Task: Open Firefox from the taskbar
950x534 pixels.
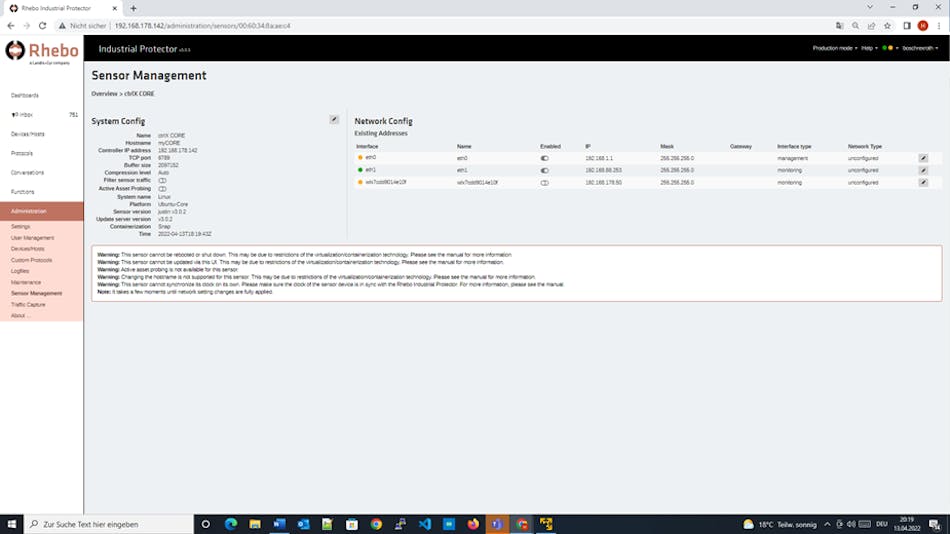Action: [x=473, y=524]
